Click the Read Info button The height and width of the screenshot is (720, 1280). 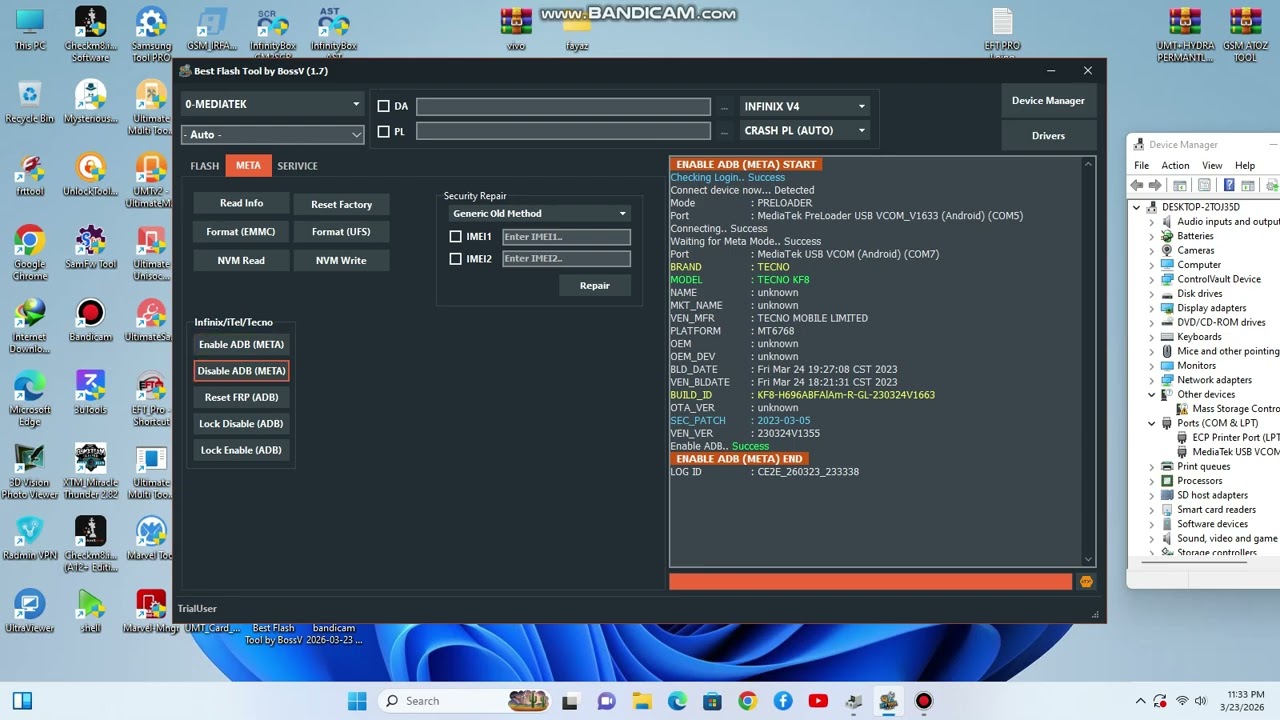pyautogui.click(x=241, y=203)
